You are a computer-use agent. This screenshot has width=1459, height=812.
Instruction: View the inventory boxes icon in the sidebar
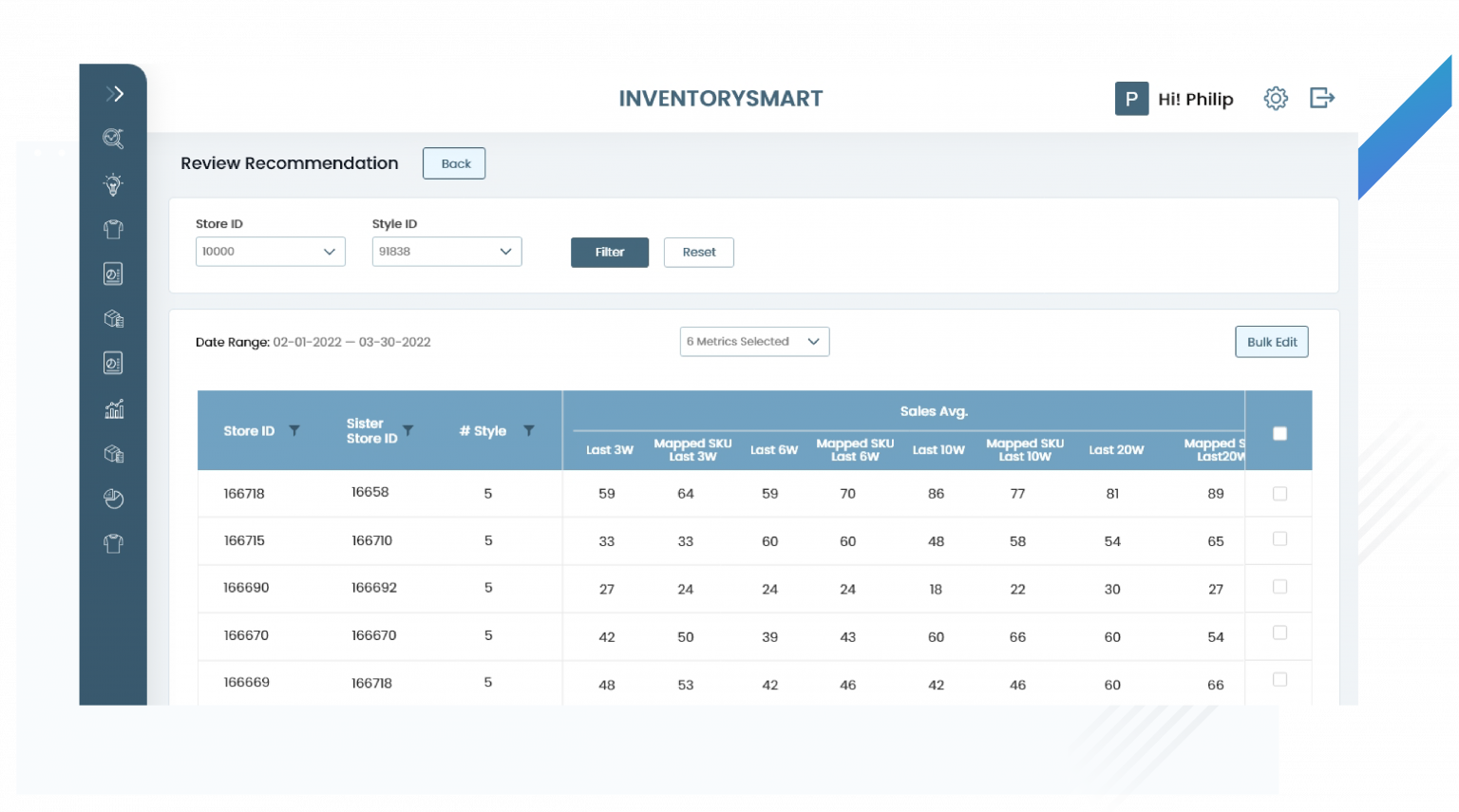pos(113,318)
